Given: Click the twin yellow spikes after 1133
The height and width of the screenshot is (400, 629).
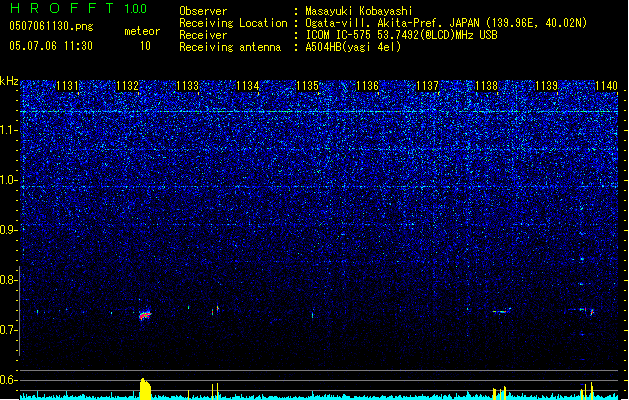Looking at the screenshot, I should [215, 391].
